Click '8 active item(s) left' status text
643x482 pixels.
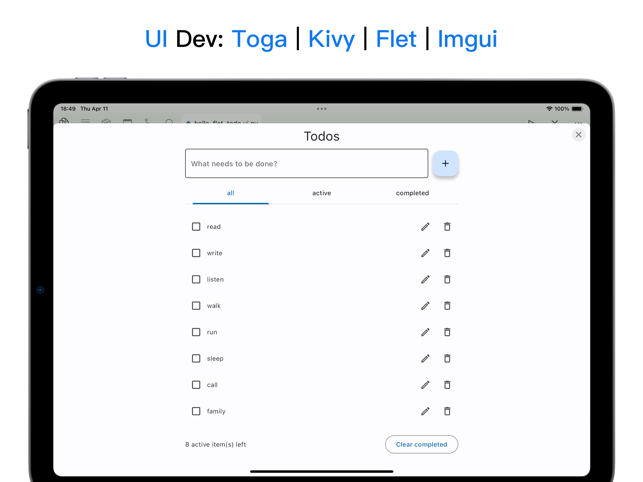(216, 444)
